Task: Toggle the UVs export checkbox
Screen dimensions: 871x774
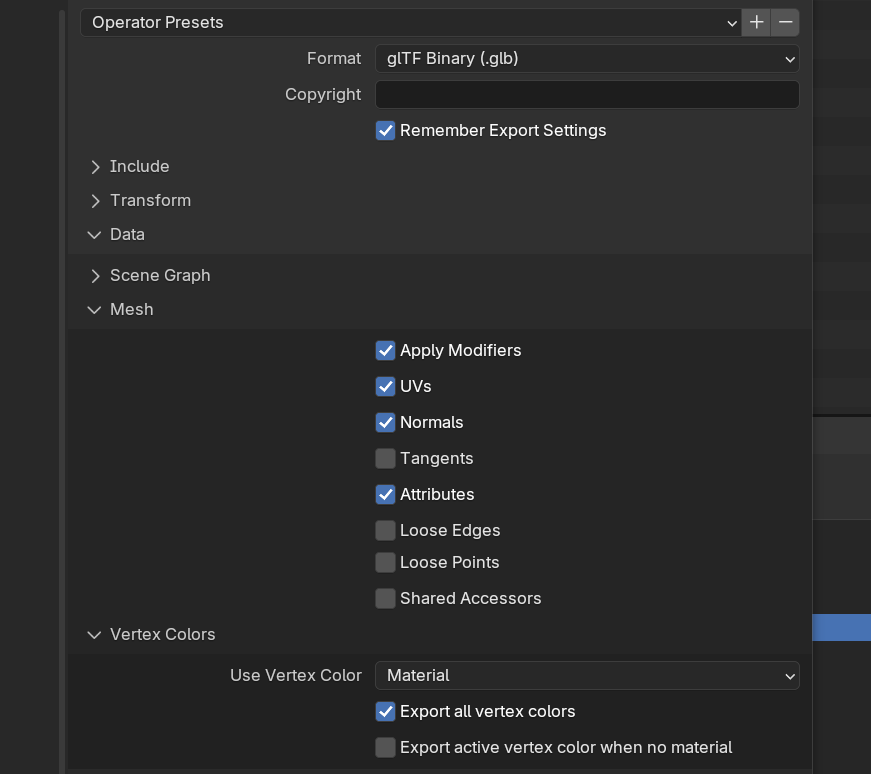Action: coord(385,387)
